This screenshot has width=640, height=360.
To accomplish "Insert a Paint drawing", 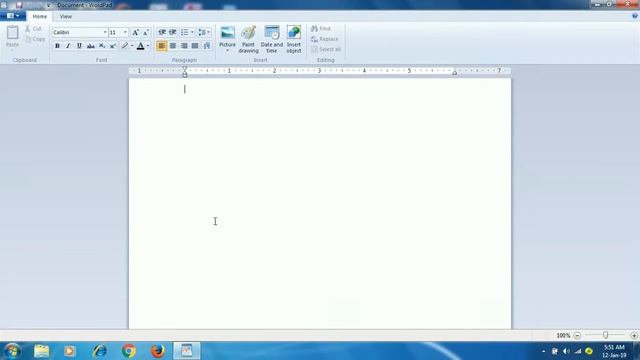I will [x=248, y=39].
